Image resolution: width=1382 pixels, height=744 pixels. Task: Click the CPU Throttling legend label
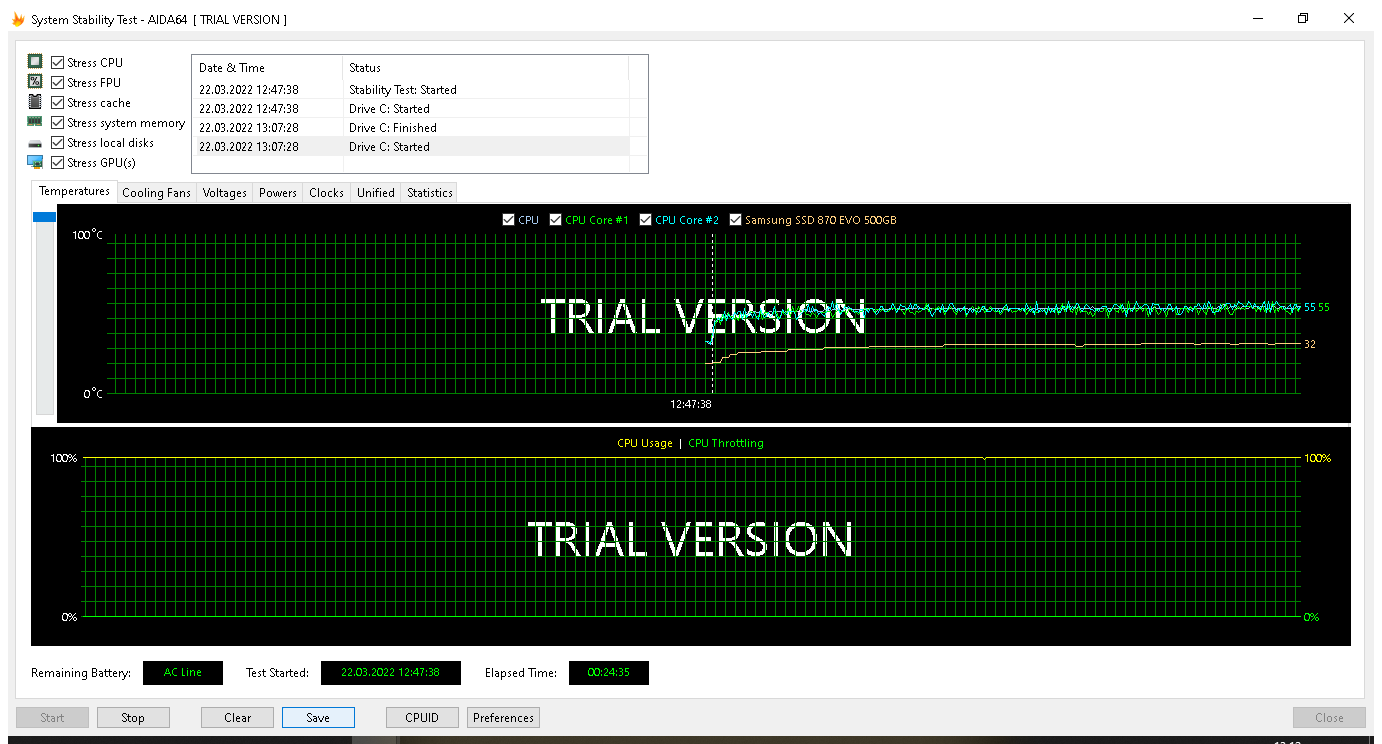click(x=726, y=443)
